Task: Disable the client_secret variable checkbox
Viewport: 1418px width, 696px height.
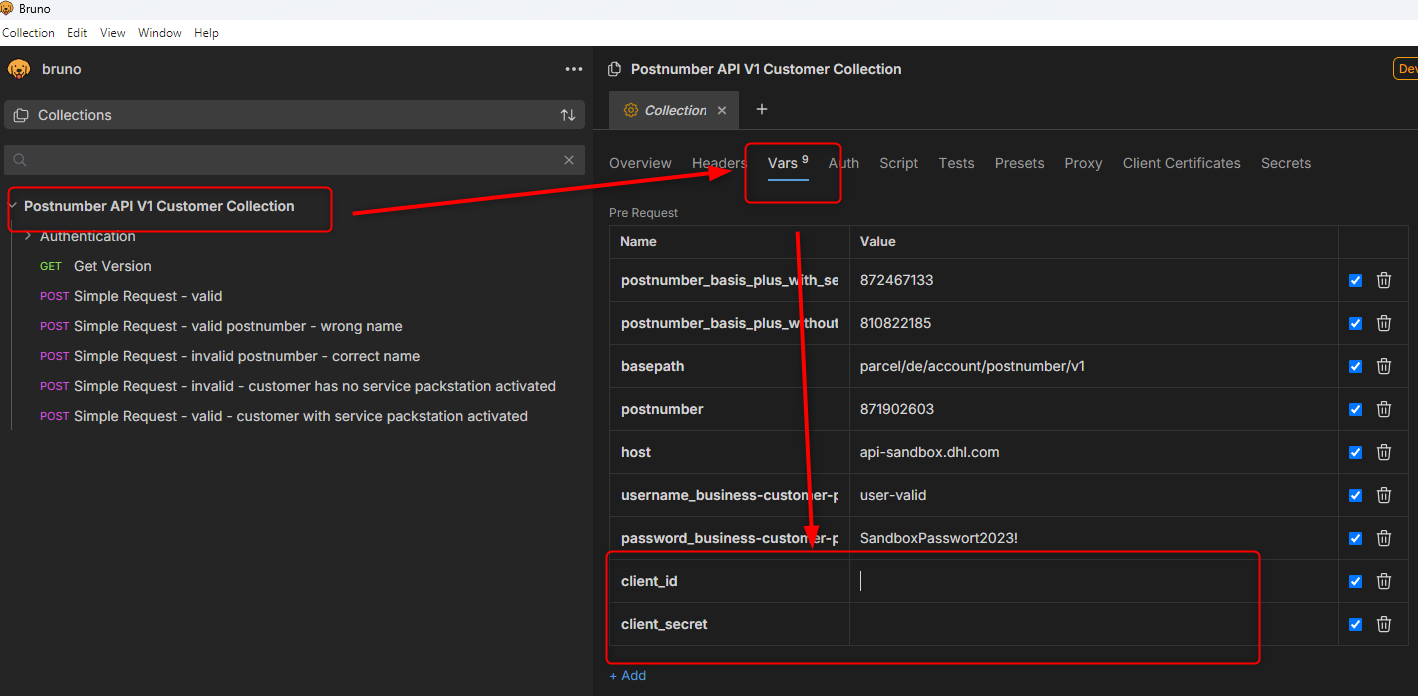Action: pos(1355,625)
